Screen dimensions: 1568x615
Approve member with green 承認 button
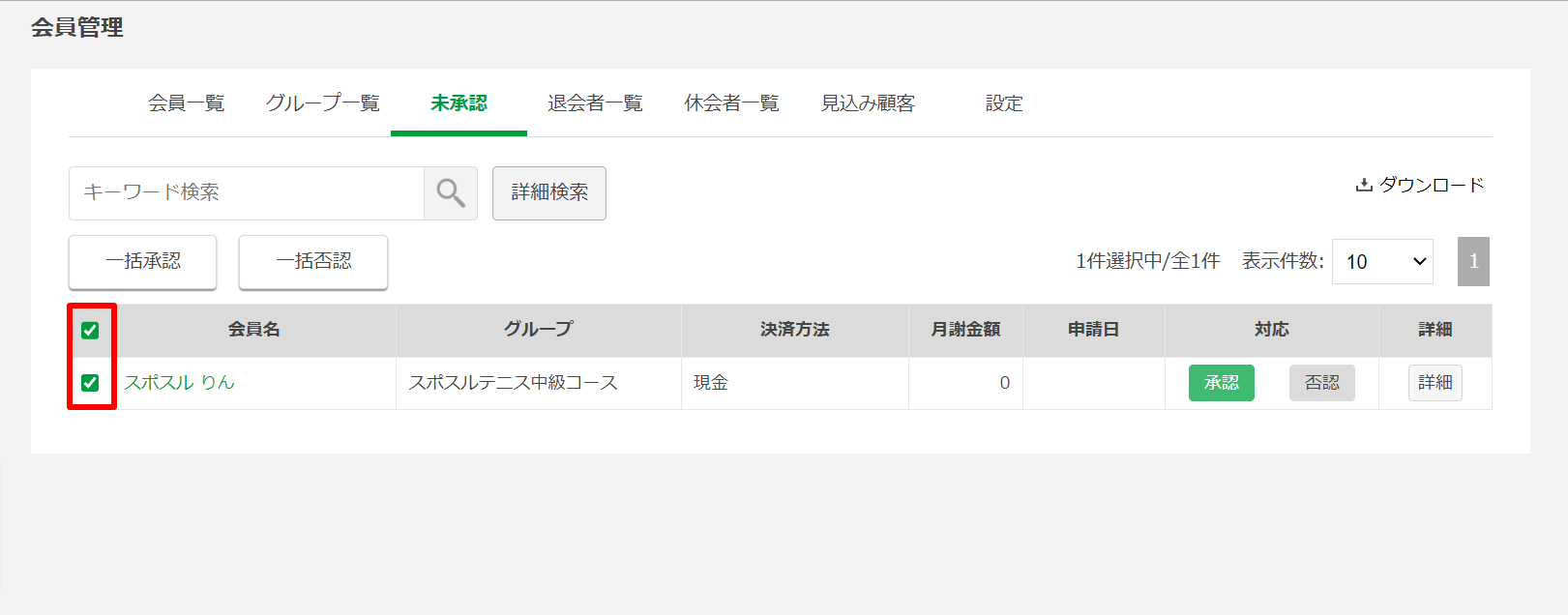[x=1222, y=383]
